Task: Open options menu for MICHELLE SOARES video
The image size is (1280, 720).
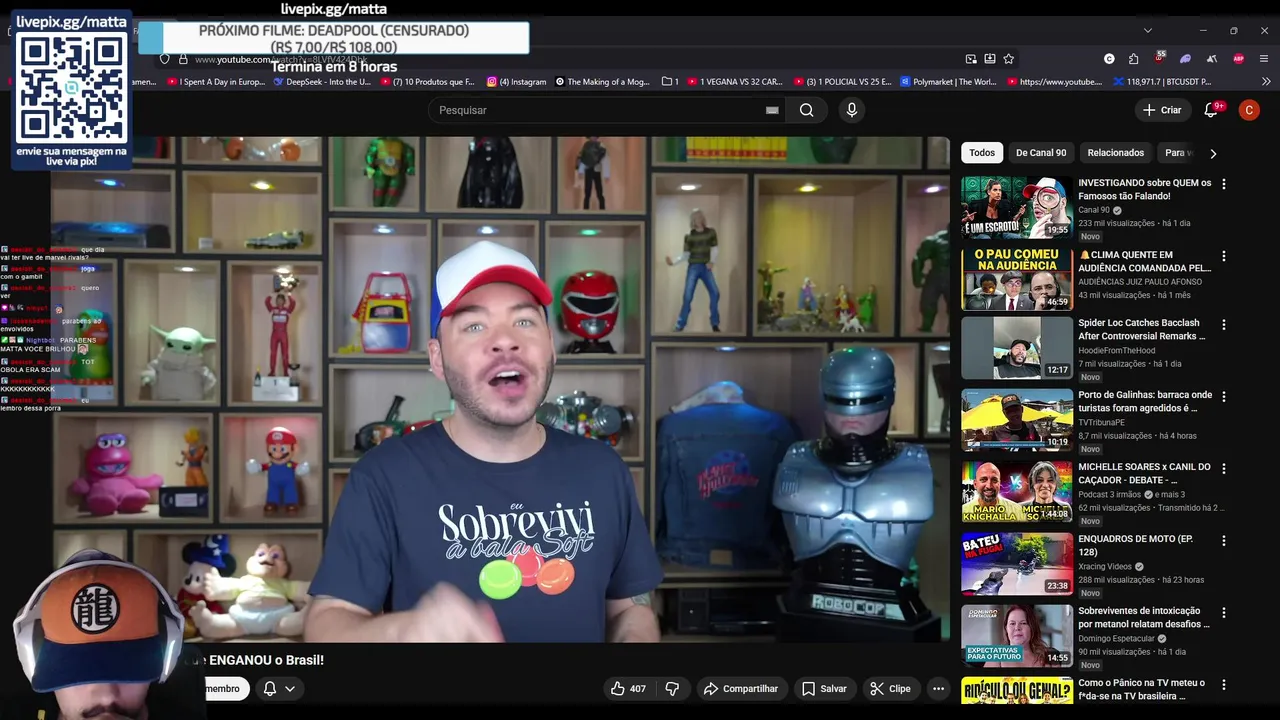Action: 1224,468
